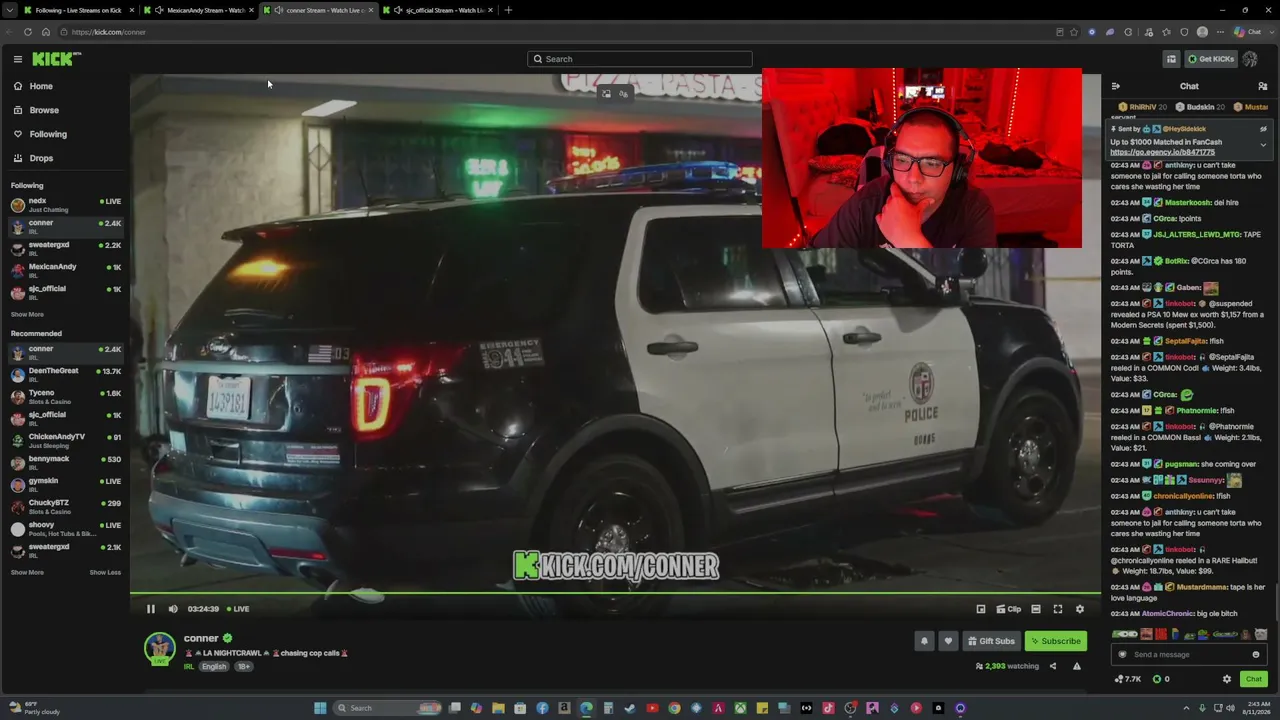Switch to MexicanAndy Stream browser tab
Screen dimensions: 1280x720
(200, 10)
